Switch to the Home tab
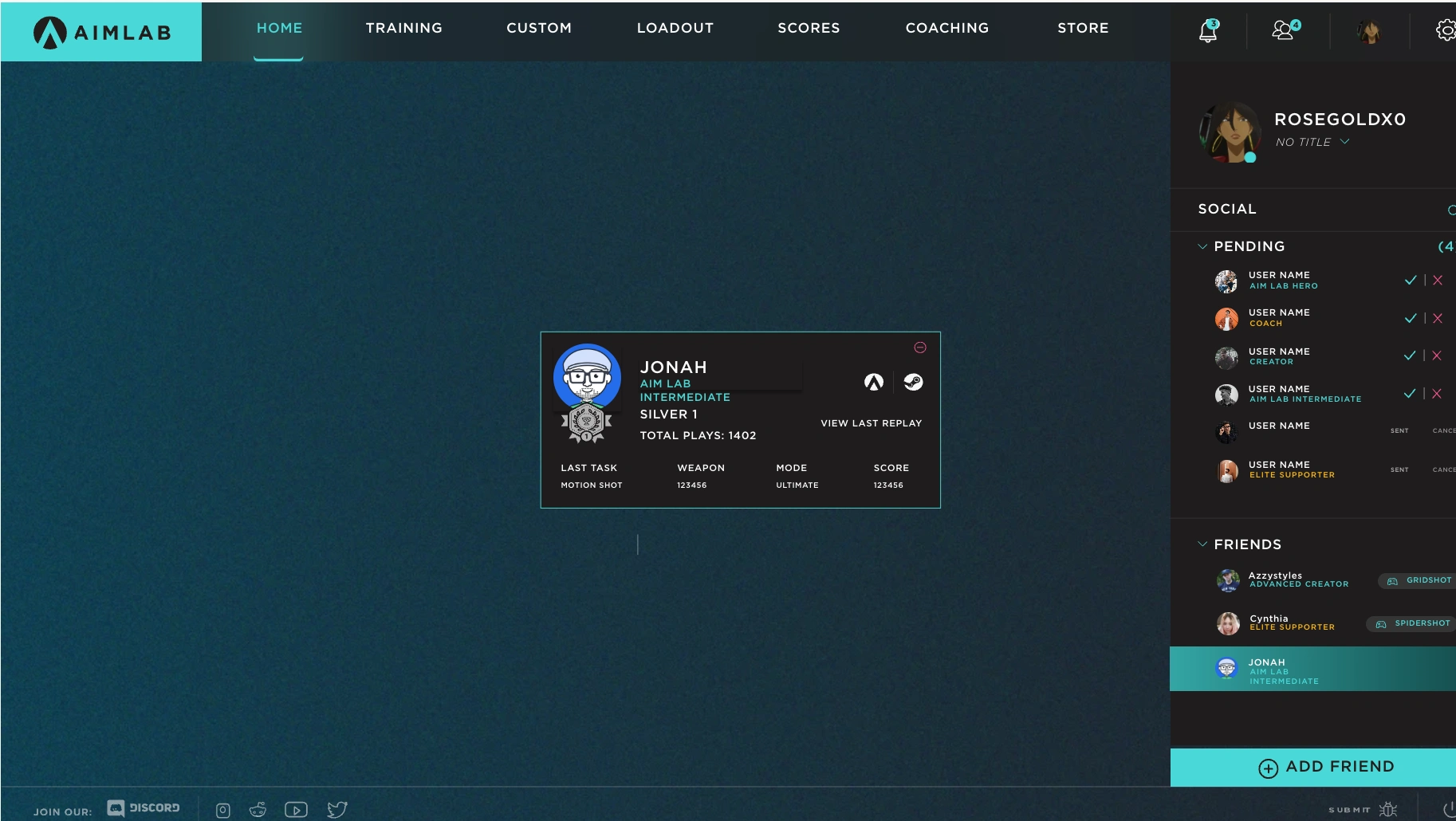The image size is (1456, 821). [x=279, y=28]
